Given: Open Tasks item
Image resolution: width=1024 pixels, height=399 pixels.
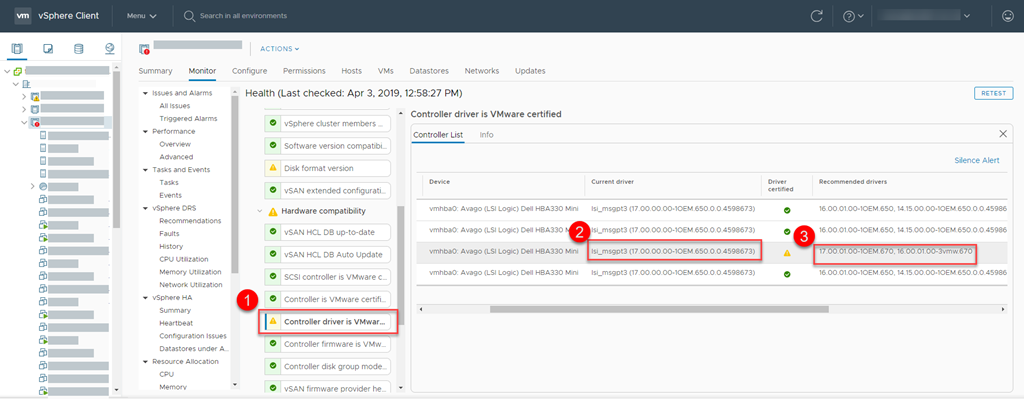Looking at the screenshot, I should [169, 183].
